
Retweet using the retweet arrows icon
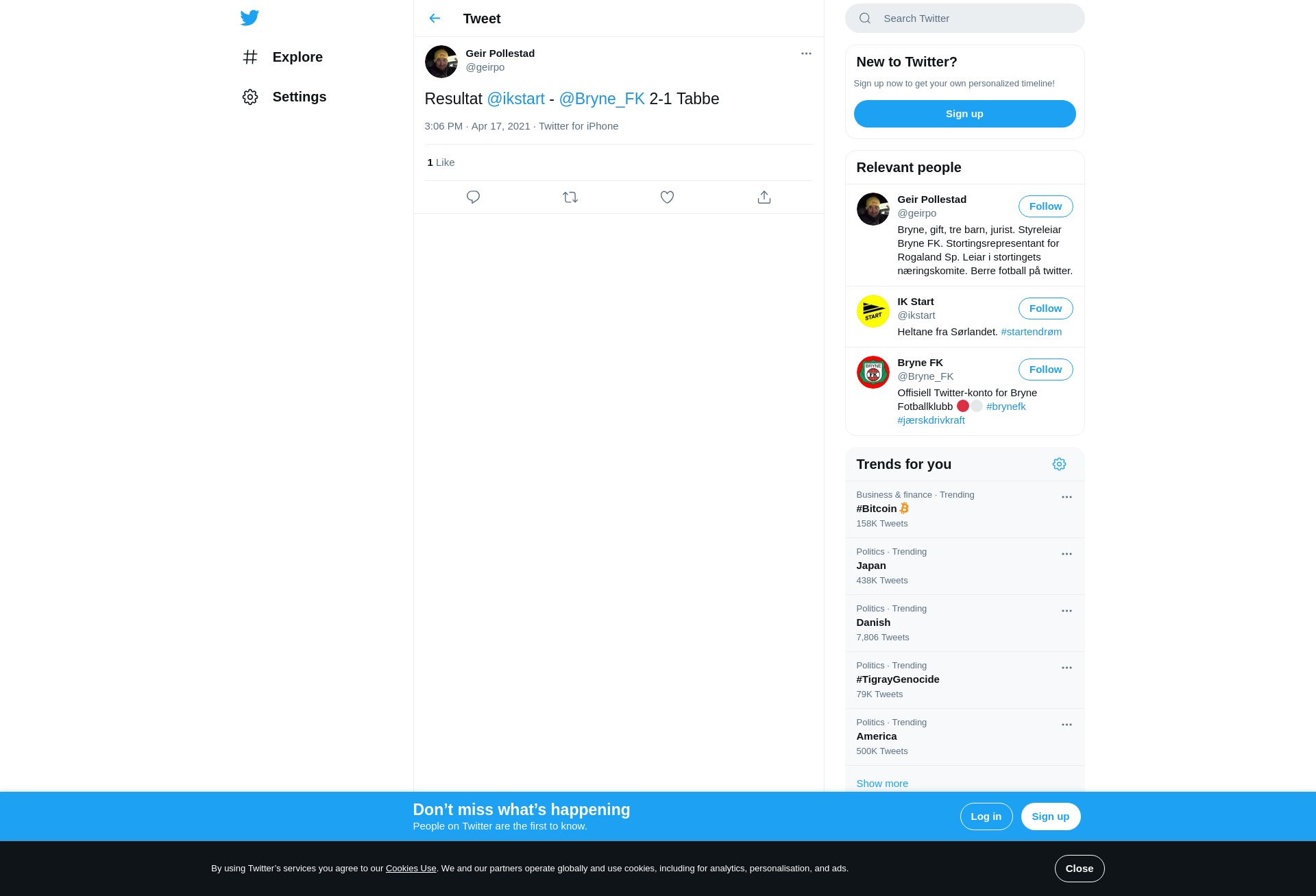click(x=570, y=197)
